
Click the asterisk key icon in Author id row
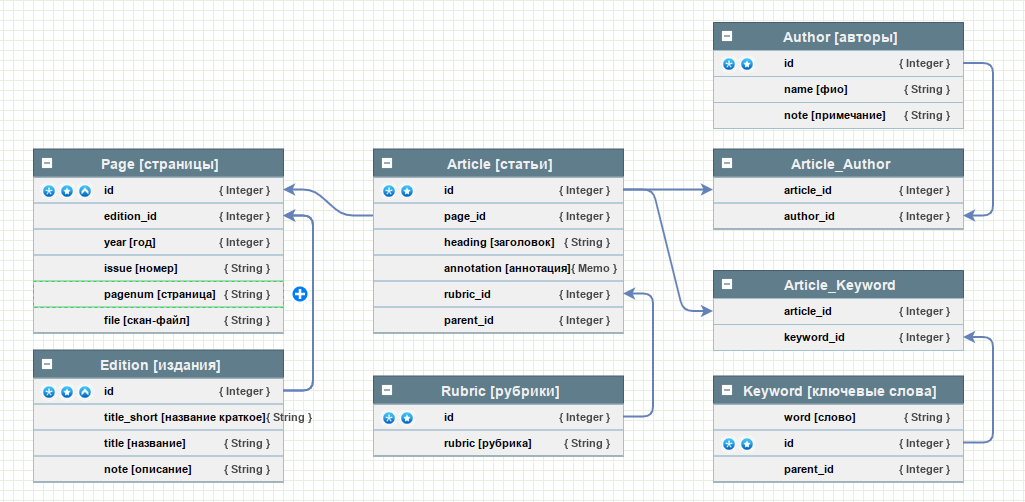tap(729, 64)
